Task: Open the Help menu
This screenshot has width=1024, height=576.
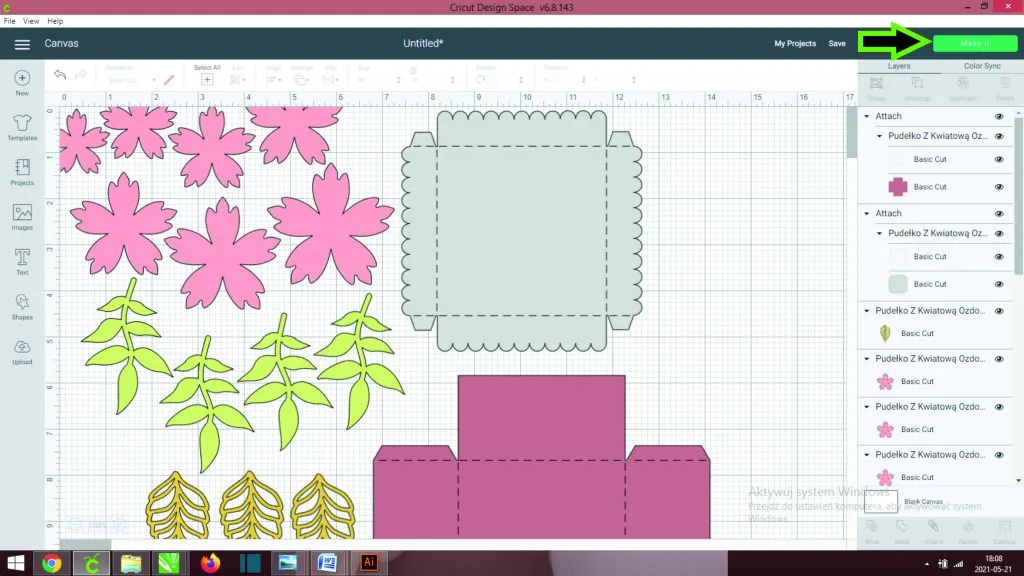Action: [x=55, y=21]
